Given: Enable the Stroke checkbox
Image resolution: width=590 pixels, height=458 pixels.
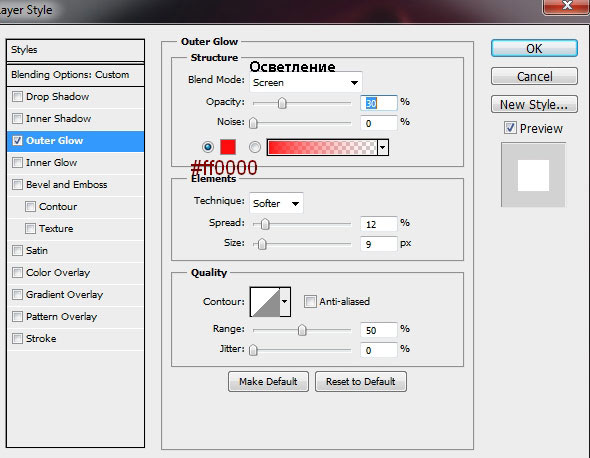Looking at the screenshot, I should click(17, 339).
